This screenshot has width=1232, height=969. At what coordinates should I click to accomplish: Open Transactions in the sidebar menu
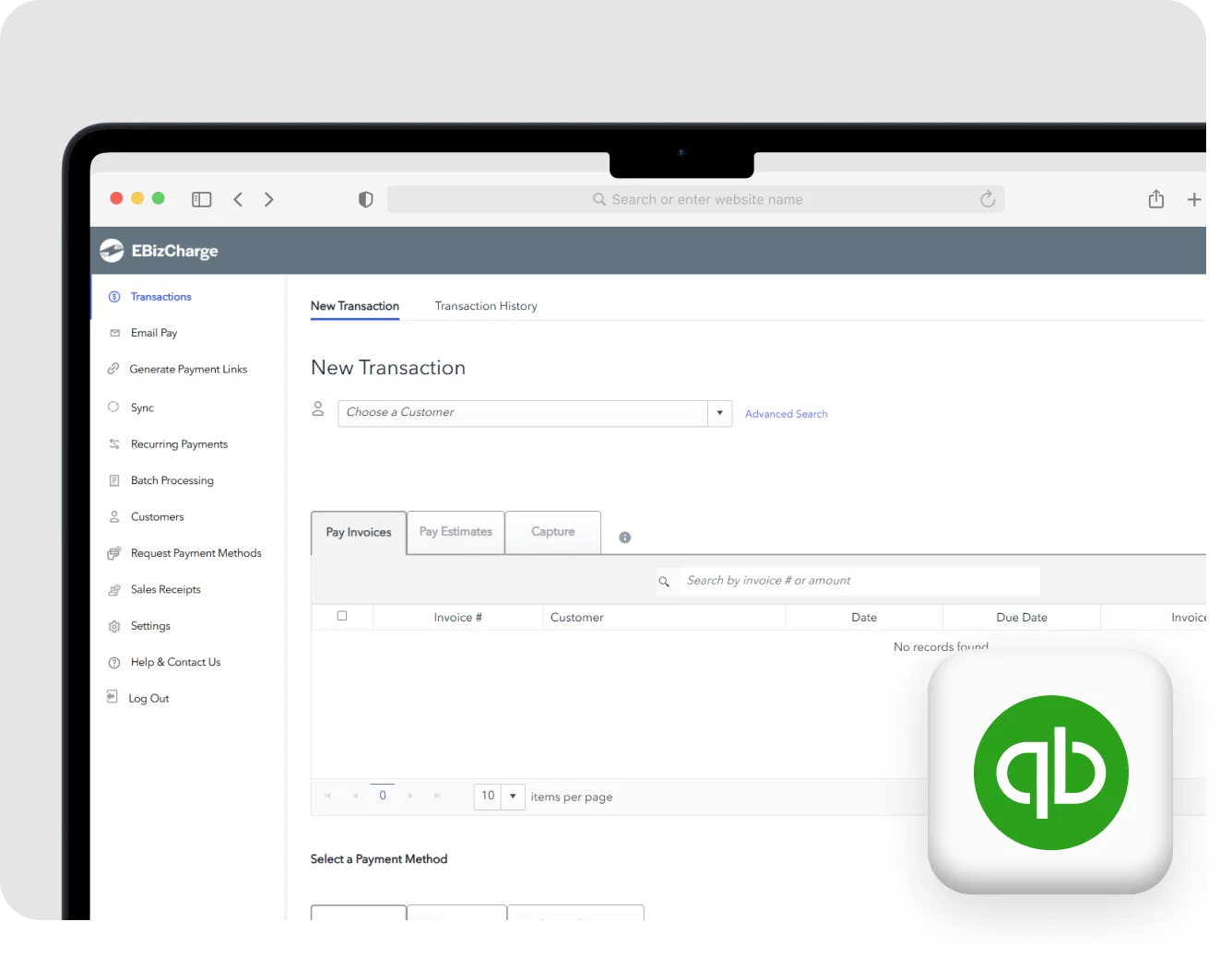(161, 297)
